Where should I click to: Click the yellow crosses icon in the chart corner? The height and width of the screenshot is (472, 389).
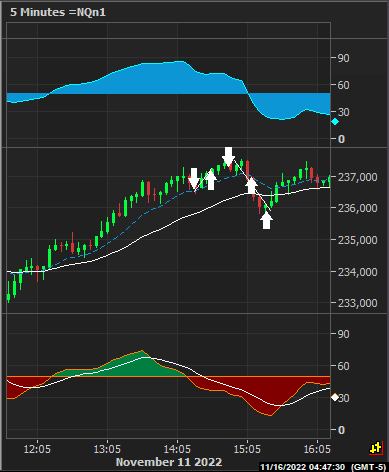coord(376,449)
